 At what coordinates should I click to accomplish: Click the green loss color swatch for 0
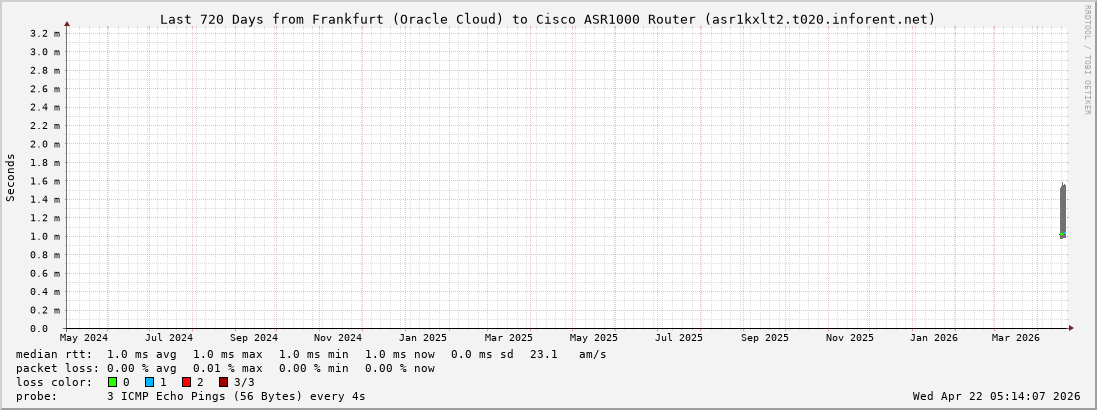[112, 382]
